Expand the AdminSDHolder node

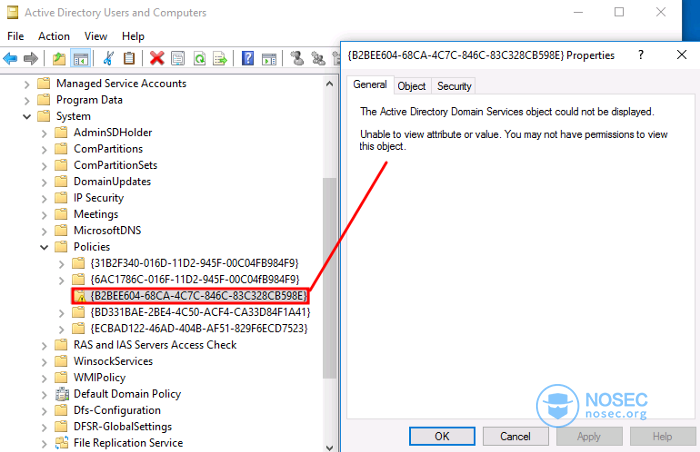pos(44,133)
